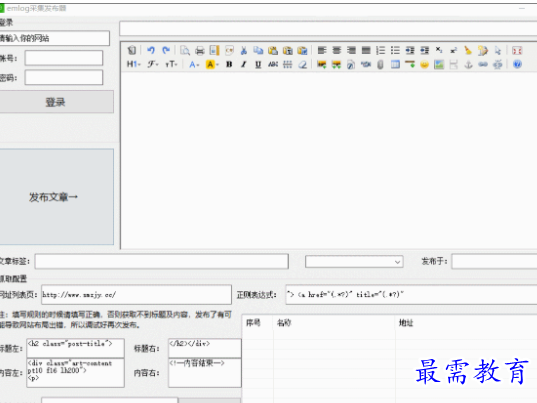Image resolution: width=537 pixels, height=403 pixels.
Task: Open the emoticons smiley icon
Action: [x=424, y=64]
